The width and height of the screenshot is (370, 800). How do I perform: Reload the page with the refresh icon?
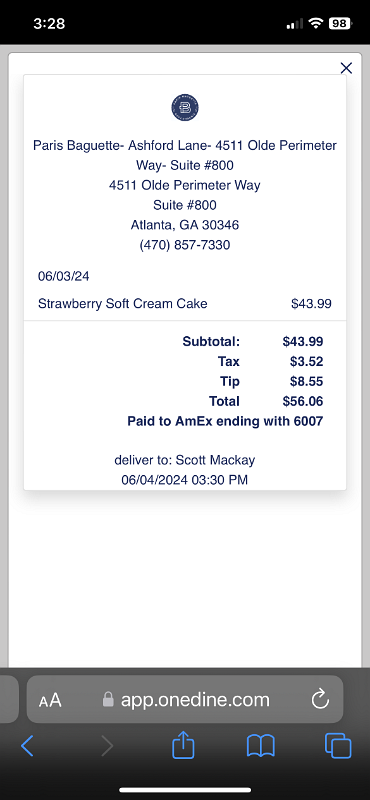pyautogui.click(x=320, y=699)
